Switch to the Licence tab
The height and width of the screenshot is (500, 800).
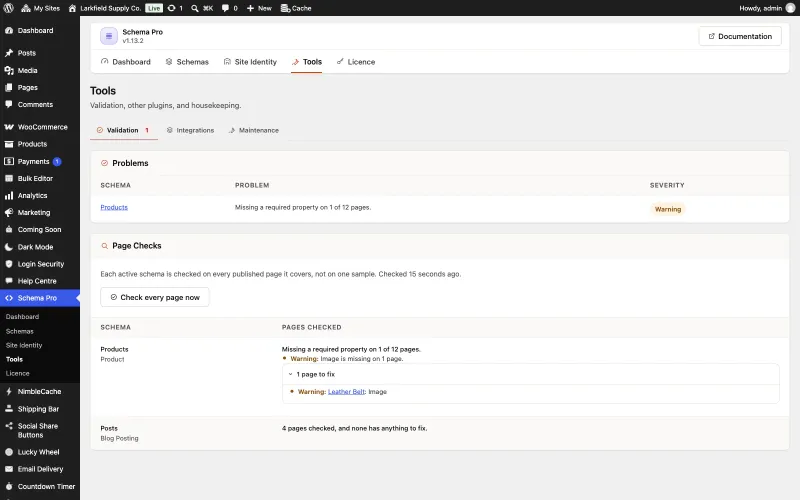[x=356, y=62]
